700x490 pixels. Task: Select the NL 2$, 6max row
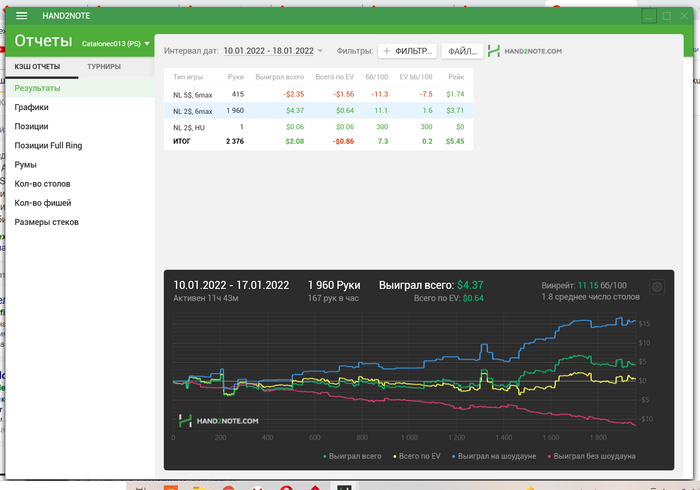318,110
